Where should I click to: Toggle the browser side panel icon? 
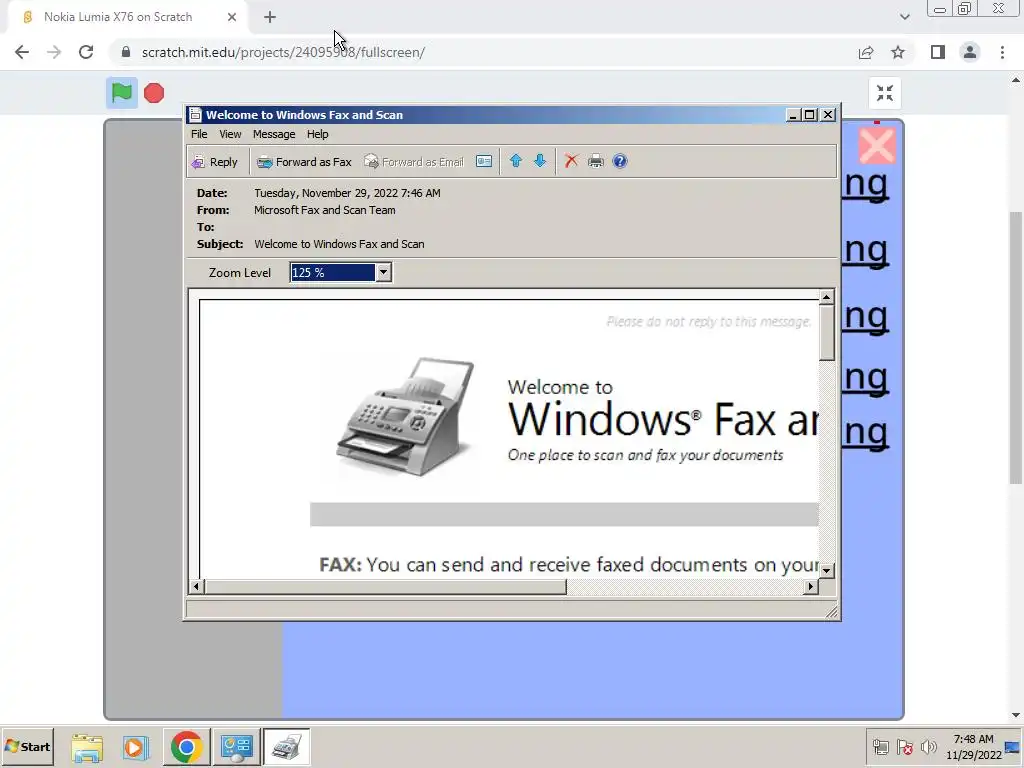(938, 52)
